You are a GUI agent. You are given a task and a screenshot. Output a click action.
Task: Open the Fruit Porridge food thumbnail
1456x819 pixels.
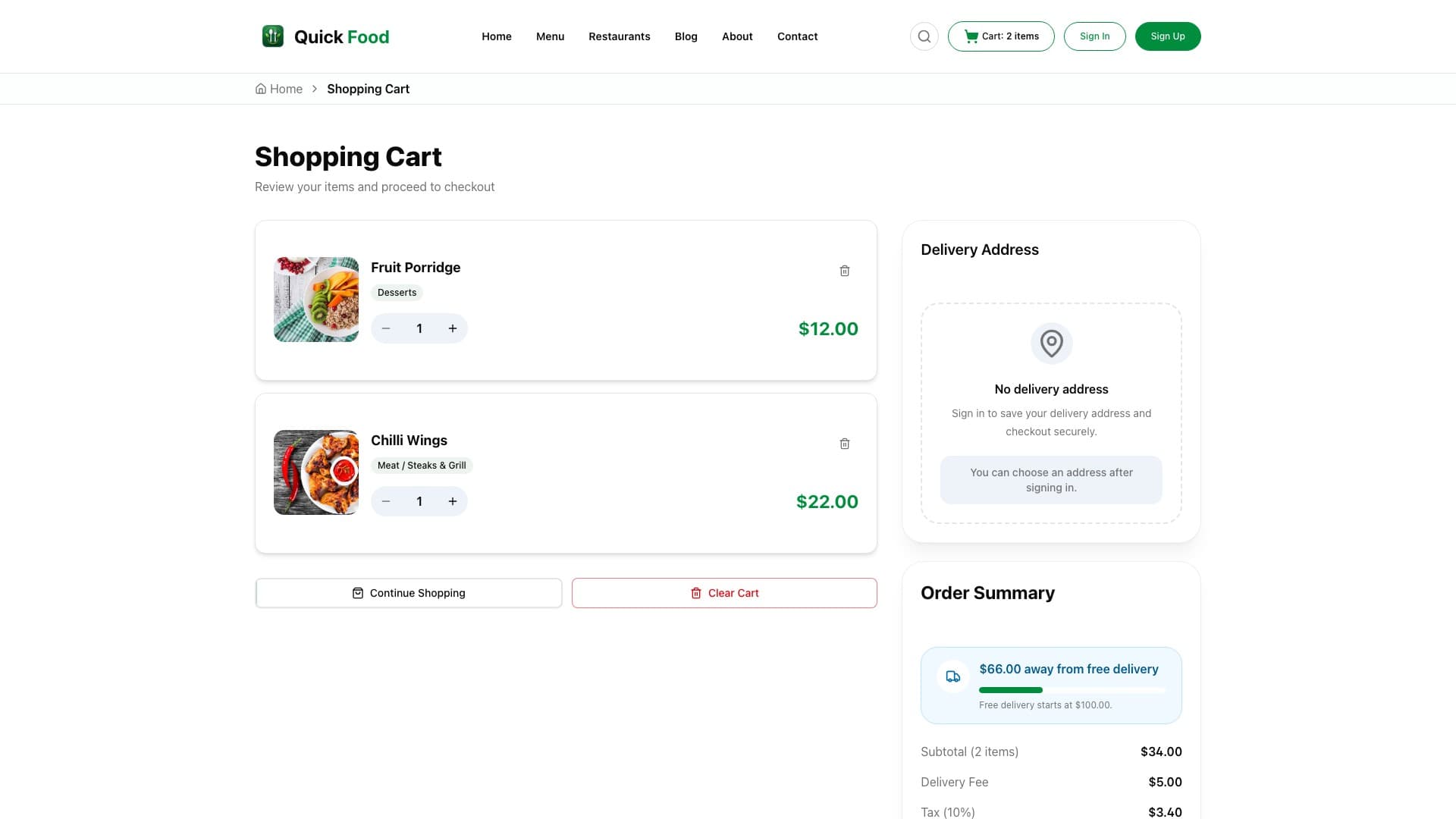click(x=316, y=300)
